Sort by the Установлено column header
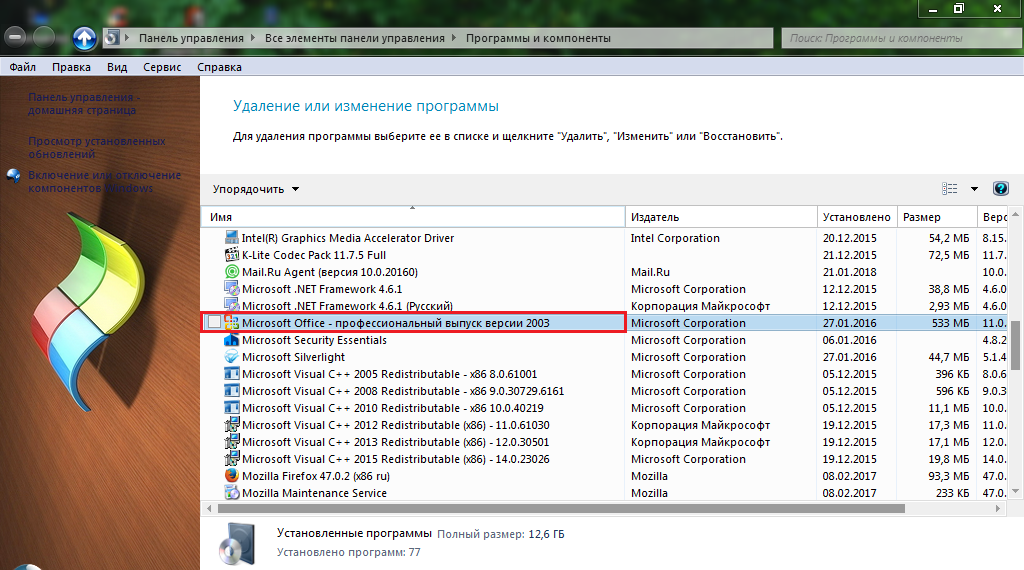This screenshot has width=1024, height=570. (x=857, y=217)
